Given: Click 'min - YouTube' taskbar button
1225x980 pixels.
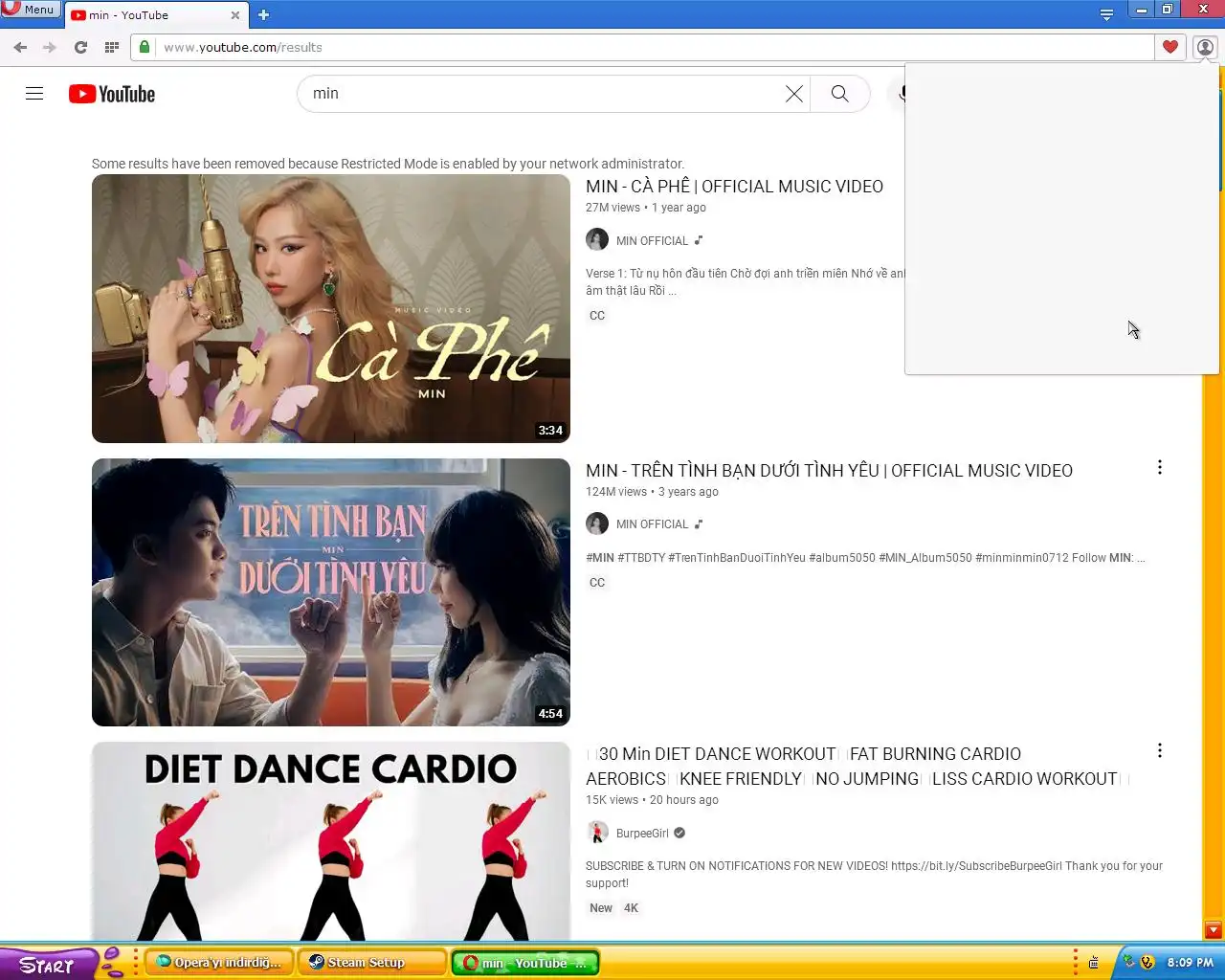Looking at the screenshot, I should tap(525, 963).
